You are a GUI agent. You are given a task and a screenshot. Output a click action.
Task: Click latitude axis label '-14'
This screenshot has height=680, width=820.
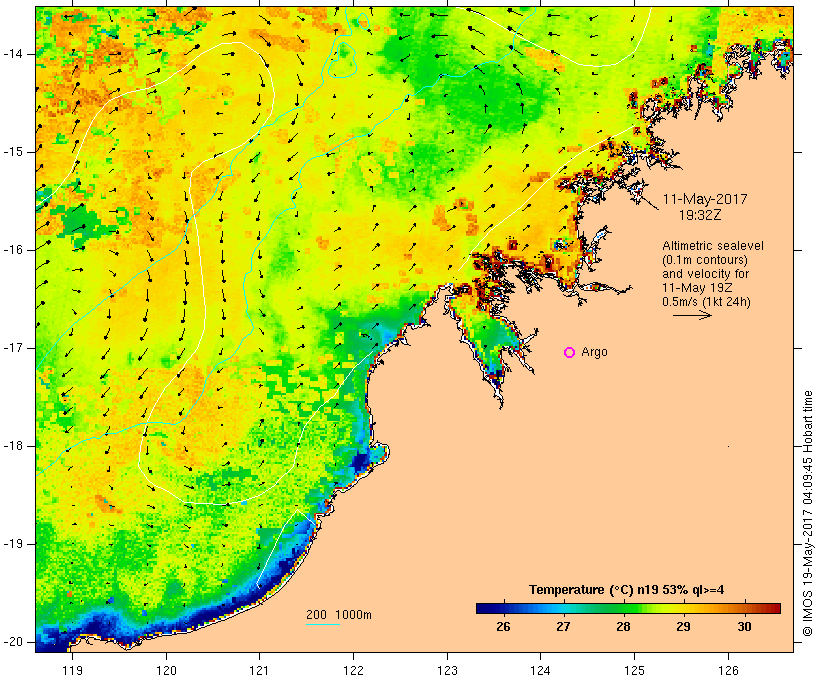tap(13, 54)
